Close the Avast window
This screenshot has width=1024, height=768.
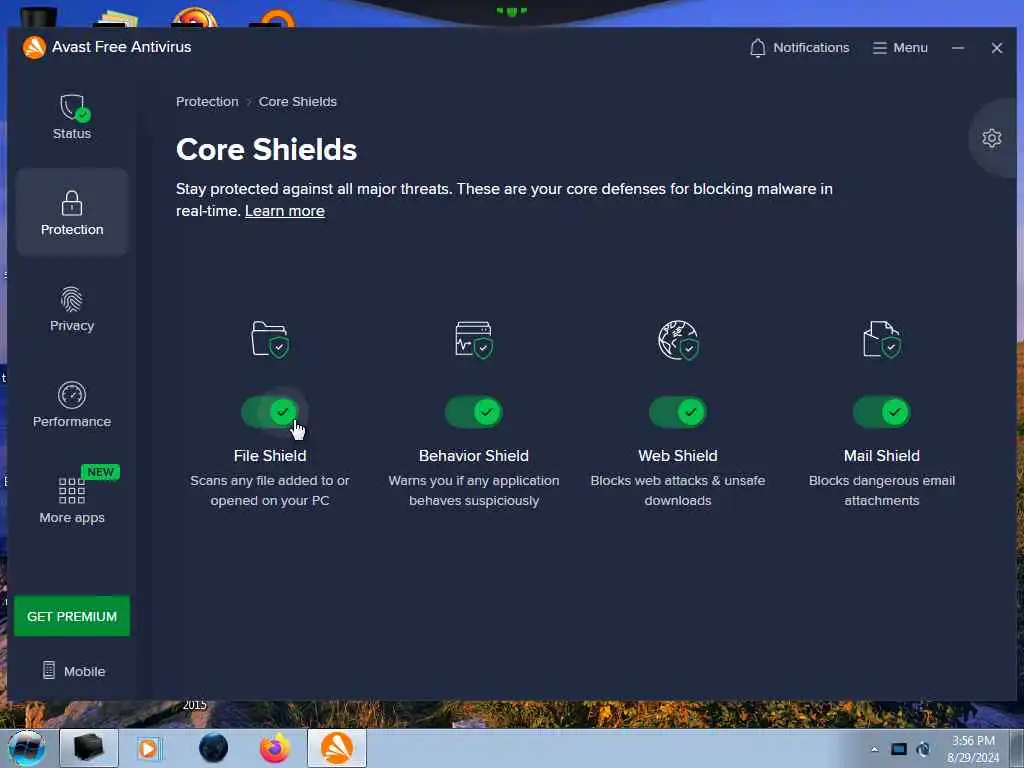(997, 48)
